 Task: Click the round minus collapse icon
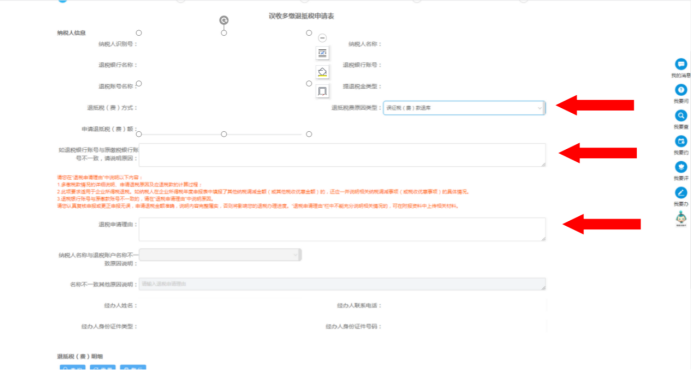pyautogui.click(x=323, y=38)
